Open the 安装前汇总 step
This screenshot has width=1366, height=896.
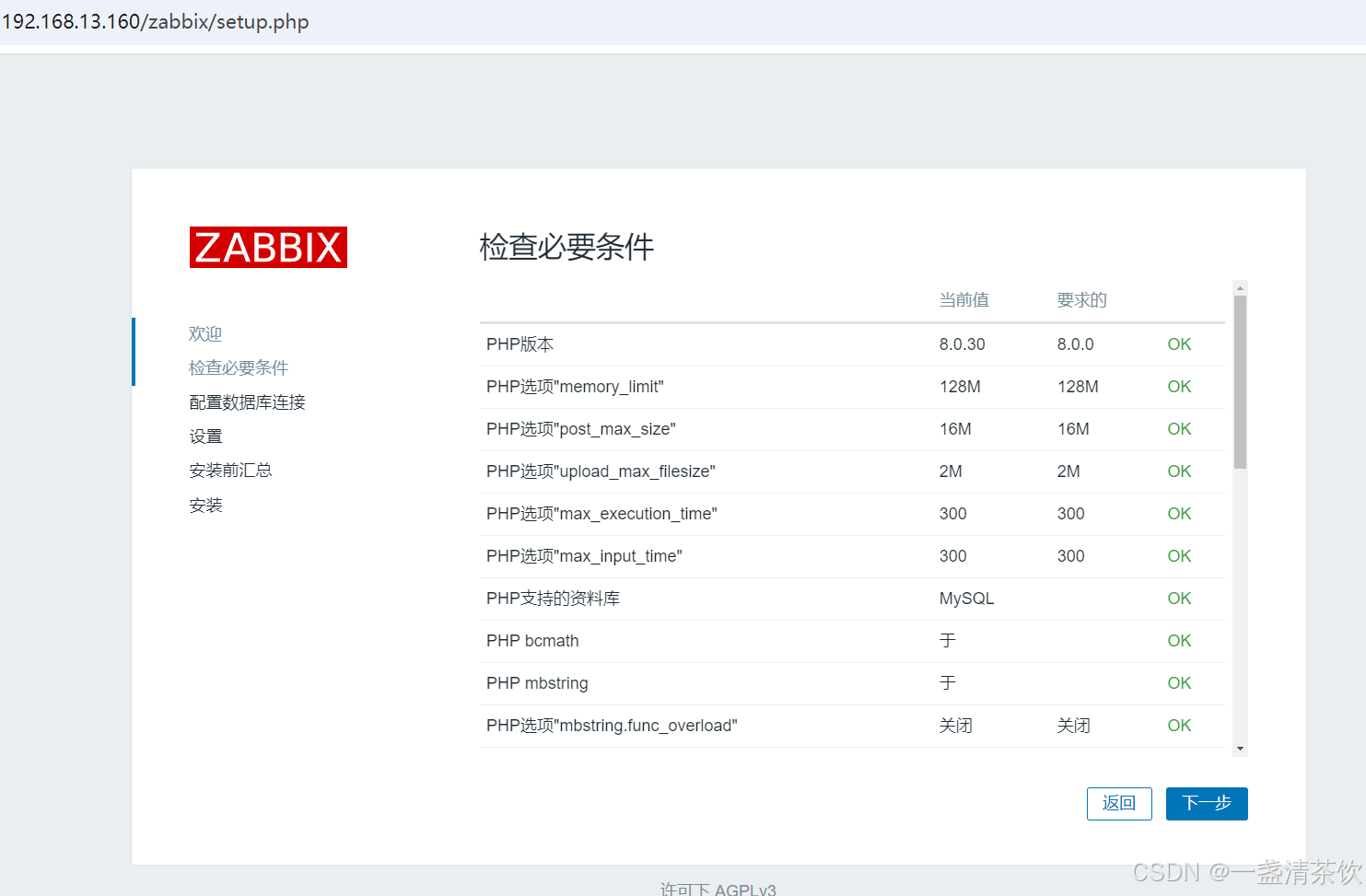230,470
